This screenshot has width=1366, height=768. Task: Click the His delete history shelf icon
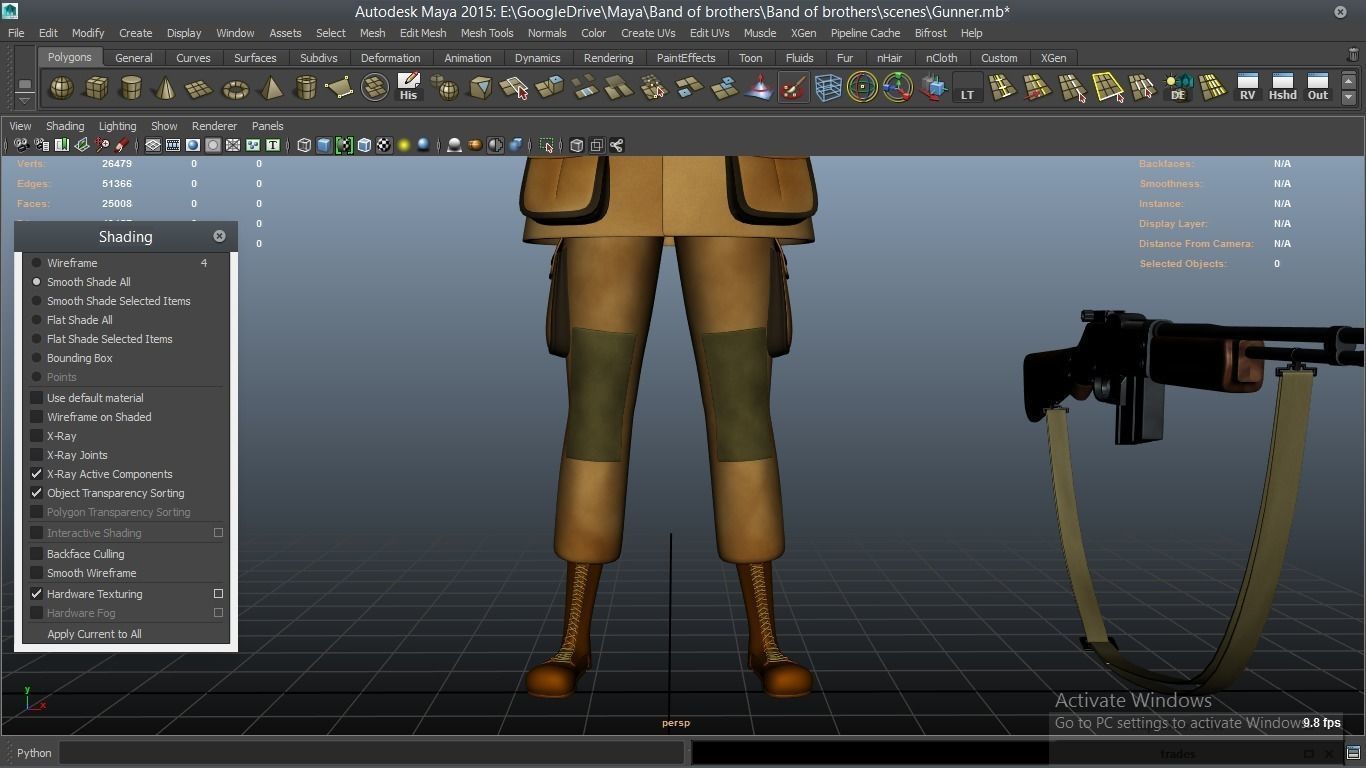point(408,87)
